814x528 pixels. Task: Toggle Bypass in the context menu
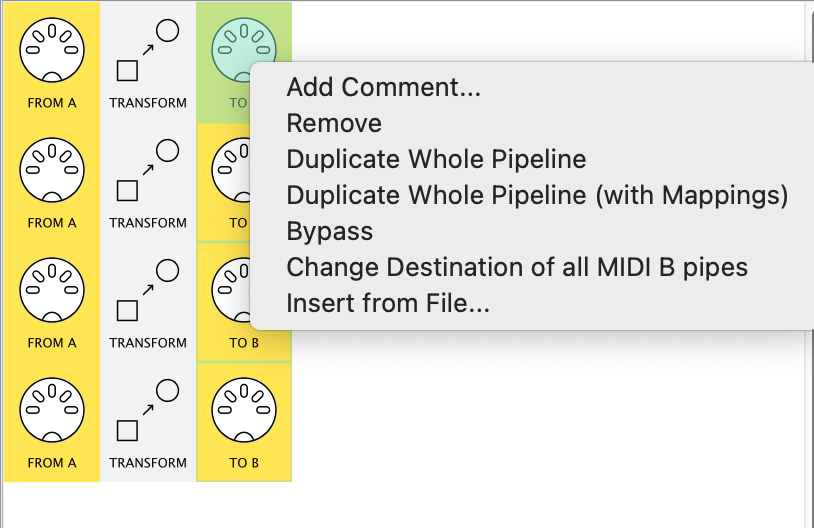tap(329, 231)
